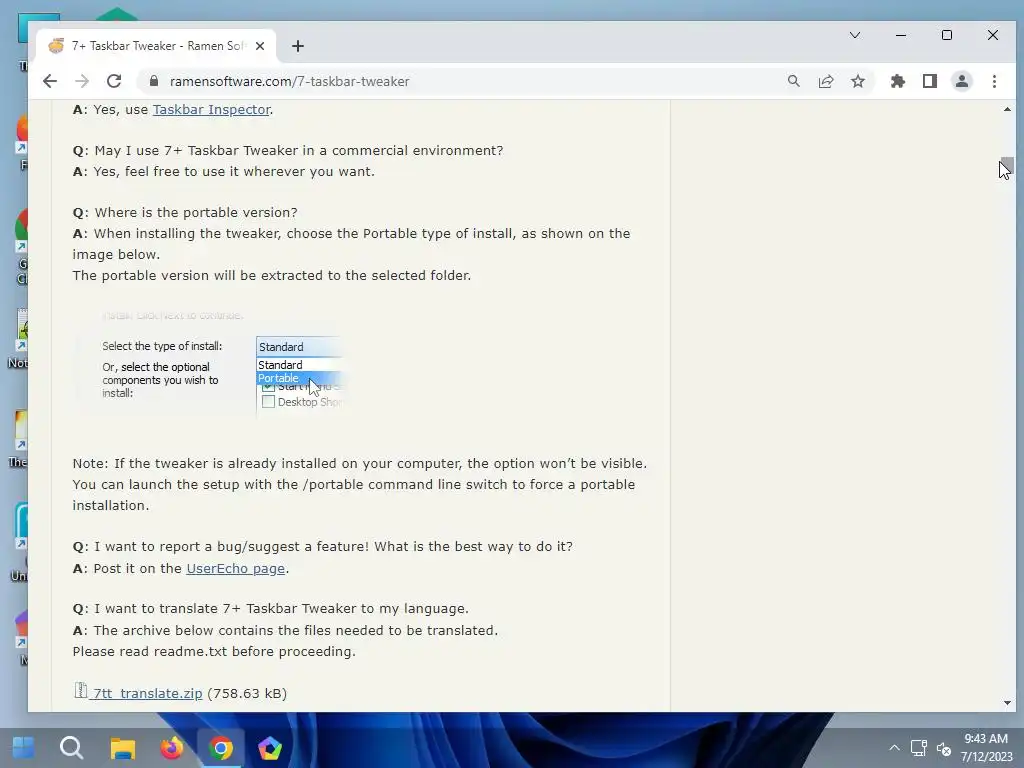Reload the current page

click(x=114, y=81)
